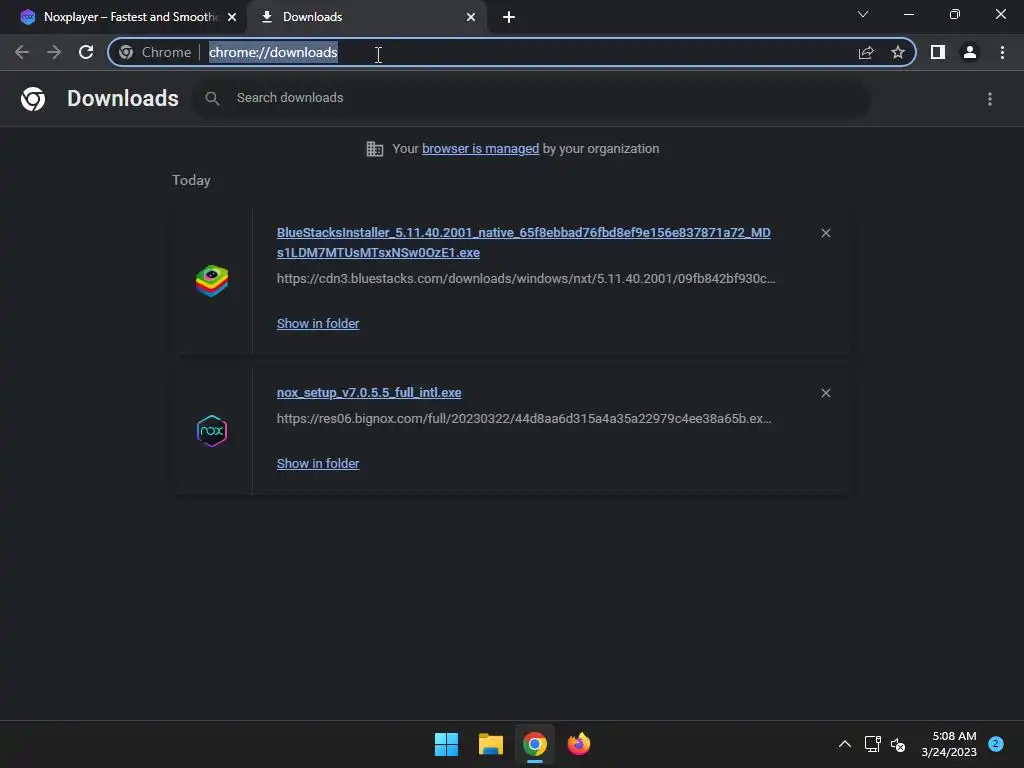The width and height of the screenshot is (1024, 768).
Task: Show hidden system tray icons
Action: point(844,744)
